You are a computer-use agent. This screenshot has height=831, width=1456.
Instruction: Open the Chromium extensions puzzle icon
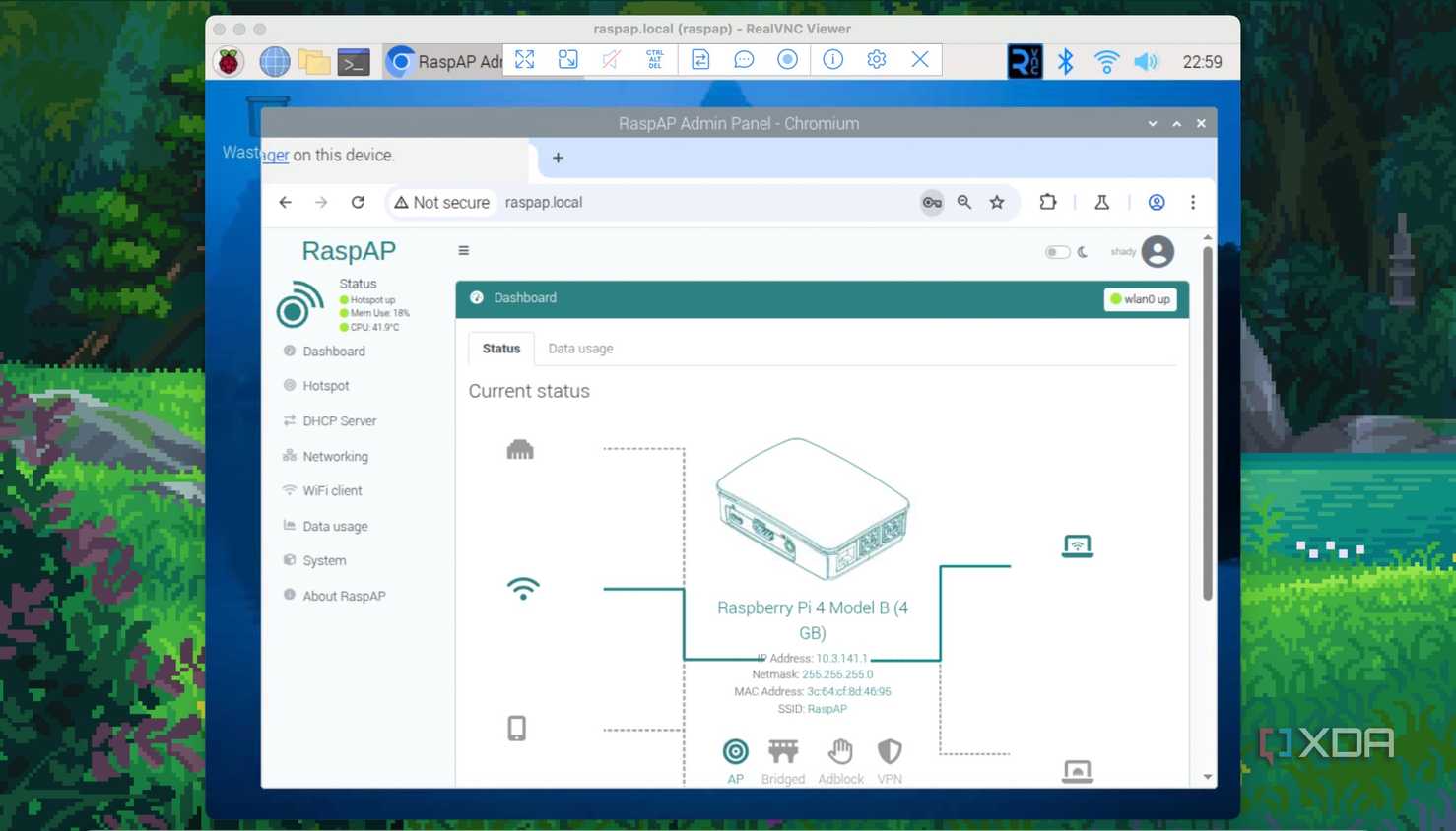(x=1048, y=202)
